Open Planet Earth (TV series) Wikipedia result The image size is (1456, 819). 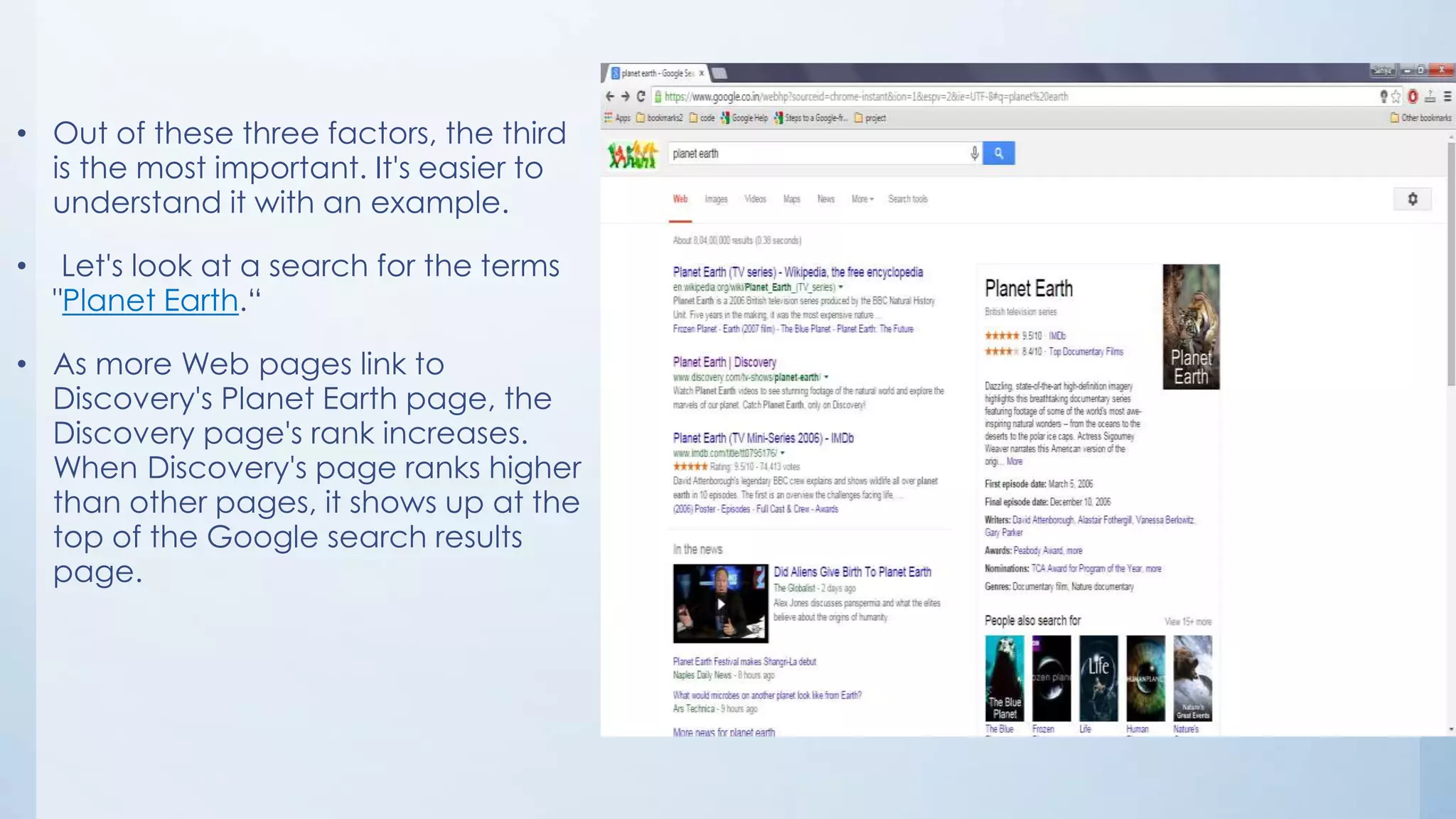[x=798, y=272]
